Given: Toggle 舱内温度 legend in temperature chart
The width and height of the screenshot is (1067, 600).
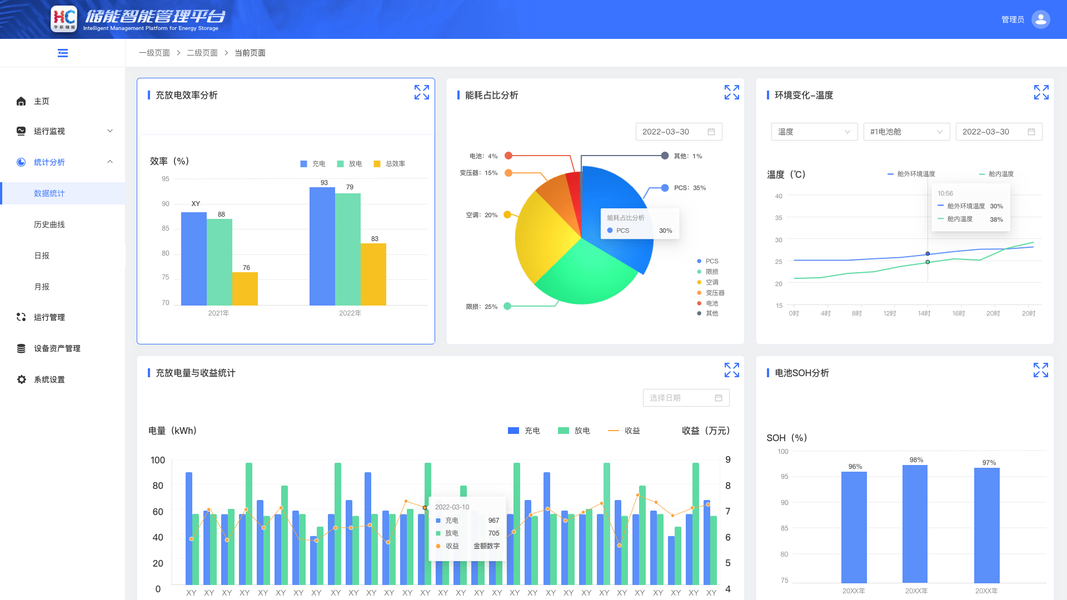Looking at the screenshot, I should point(996,174).
